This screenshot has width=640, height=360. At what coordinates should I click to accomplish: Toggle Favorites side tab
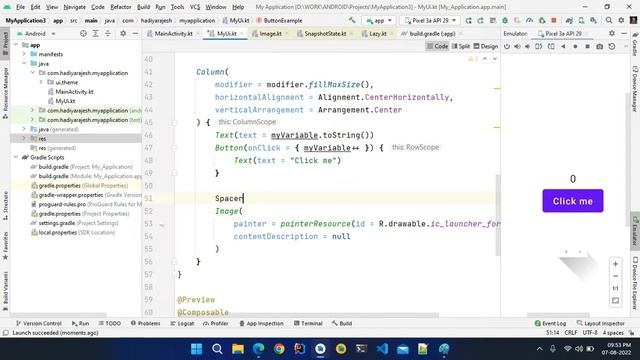(5, 245)
